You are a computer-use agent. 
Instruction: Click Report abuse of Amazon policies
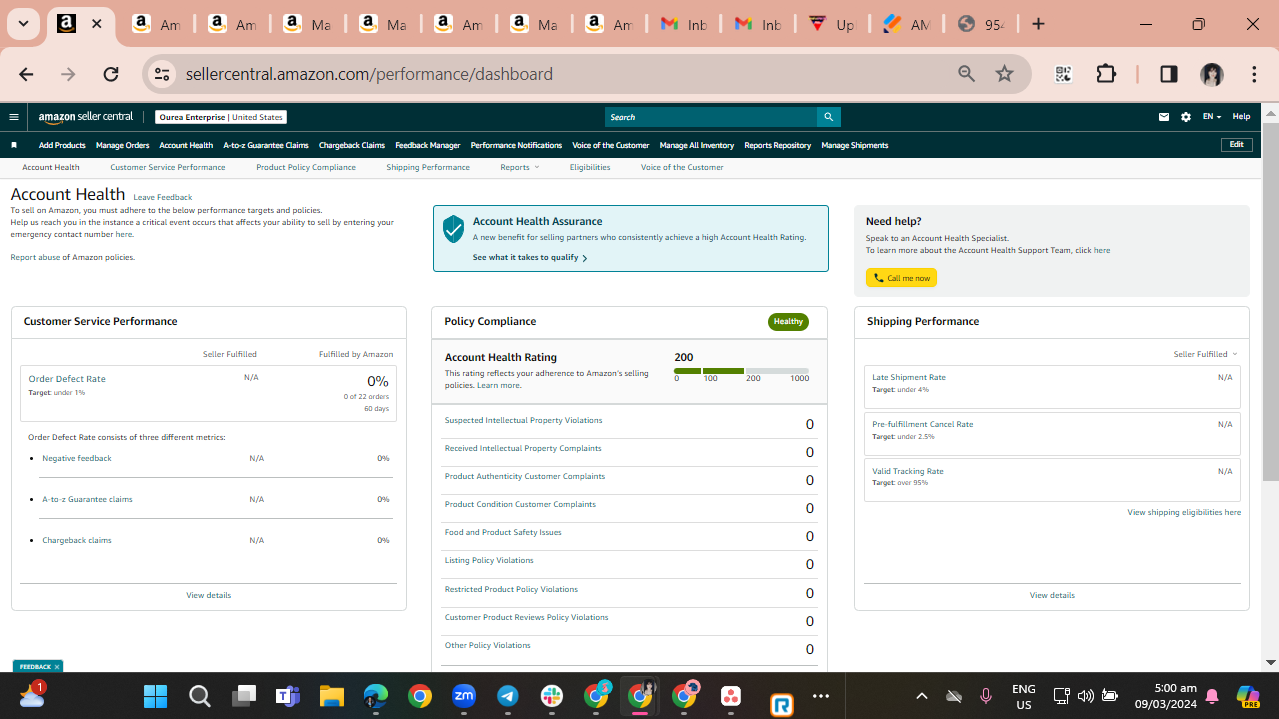click(x=72, y=257)
